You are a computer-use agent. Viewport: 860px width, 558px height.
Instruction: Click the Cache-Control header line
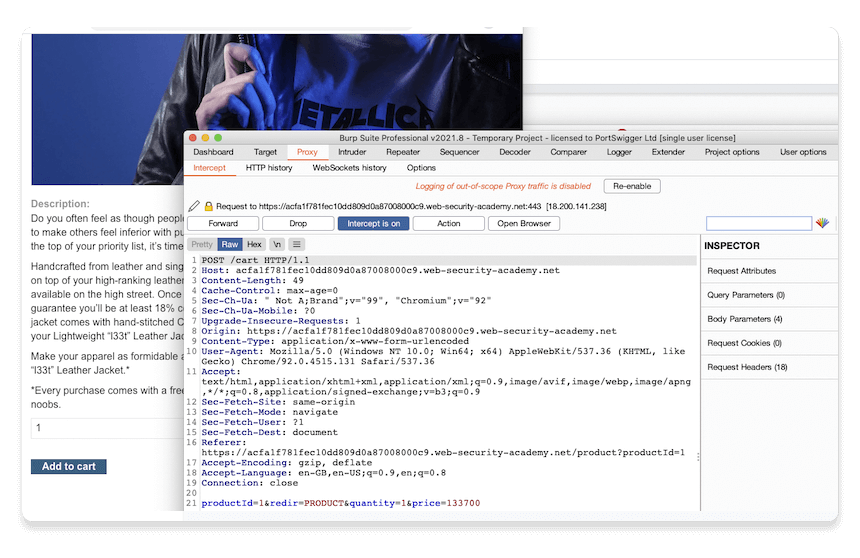[269, 291]
